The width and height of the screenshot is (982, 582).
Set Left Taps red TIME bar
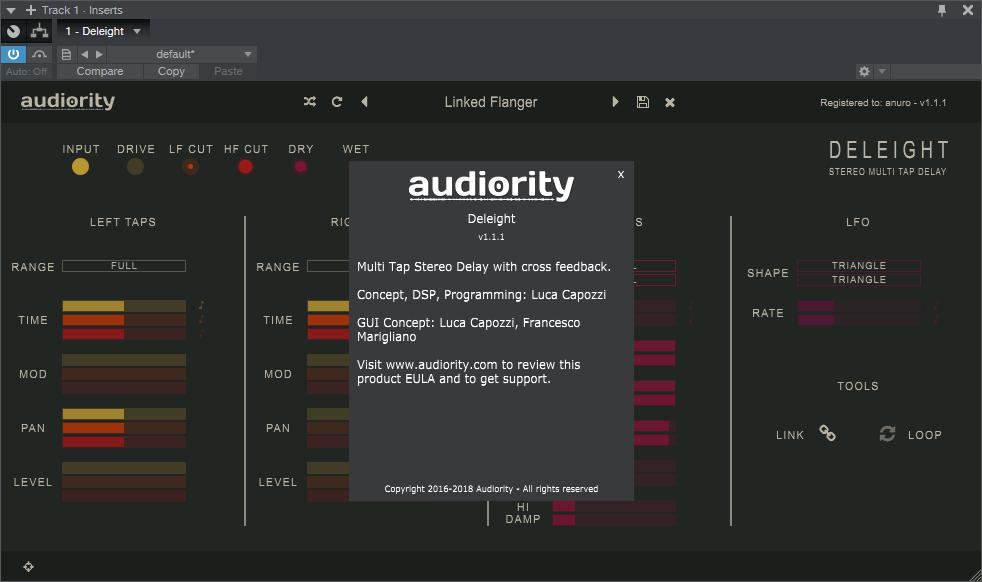coord(124,333)
